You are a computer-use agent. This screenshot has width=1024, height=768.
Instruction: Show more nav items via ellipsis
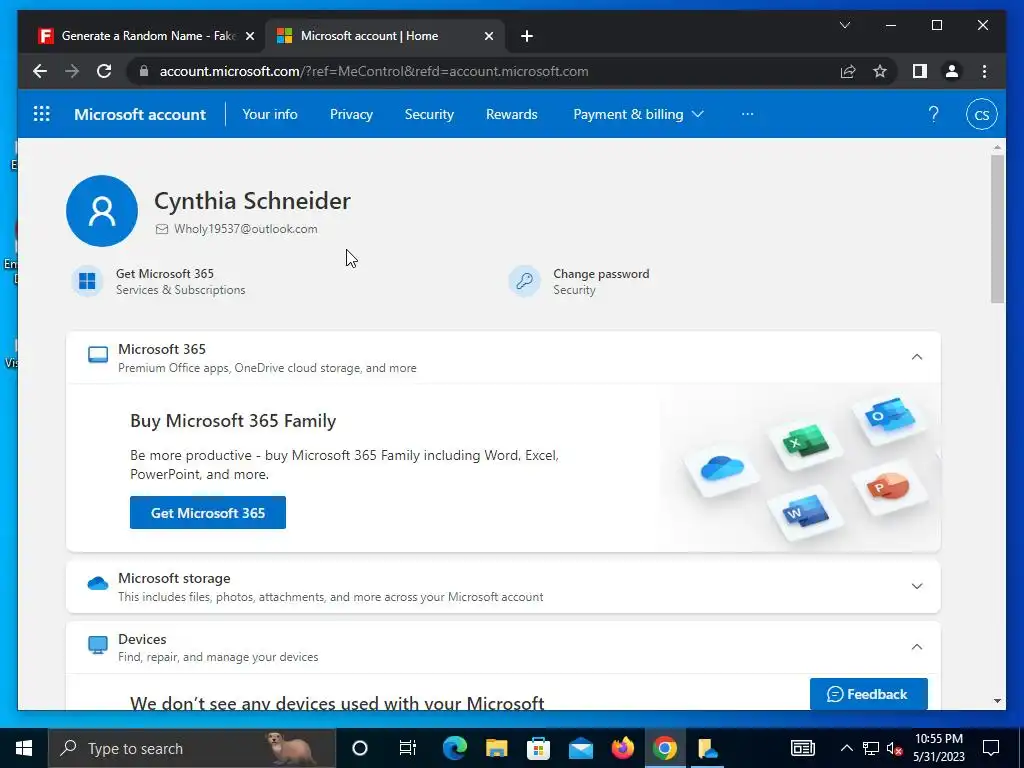747,114
